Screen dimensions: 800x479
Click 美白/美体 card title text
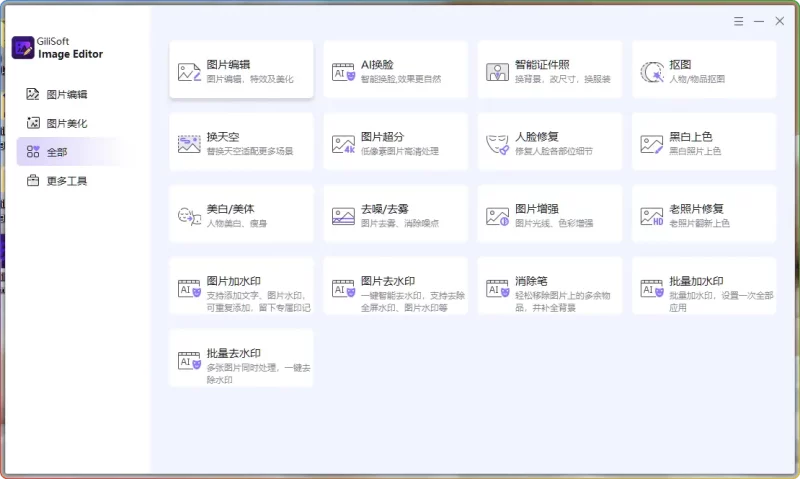(230, 209)
